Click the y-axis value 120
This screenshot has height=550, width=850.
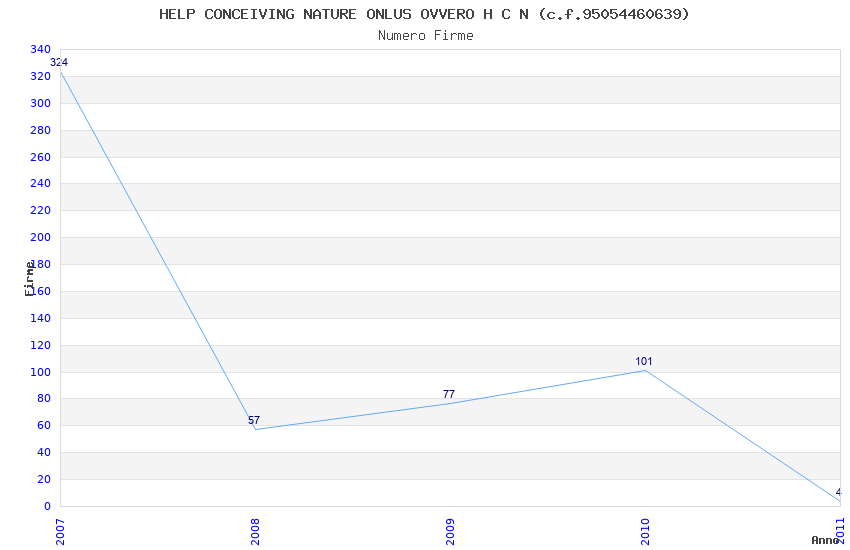point(40,345)
